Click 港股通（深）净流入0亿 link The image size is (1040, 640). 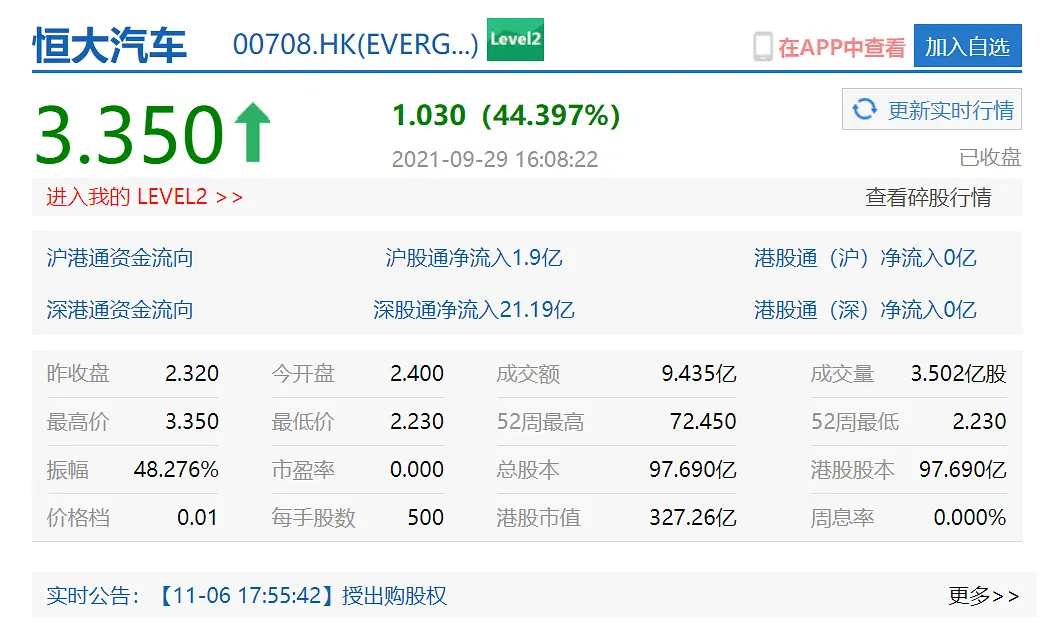pyautogui.click(x=865, y=310)
